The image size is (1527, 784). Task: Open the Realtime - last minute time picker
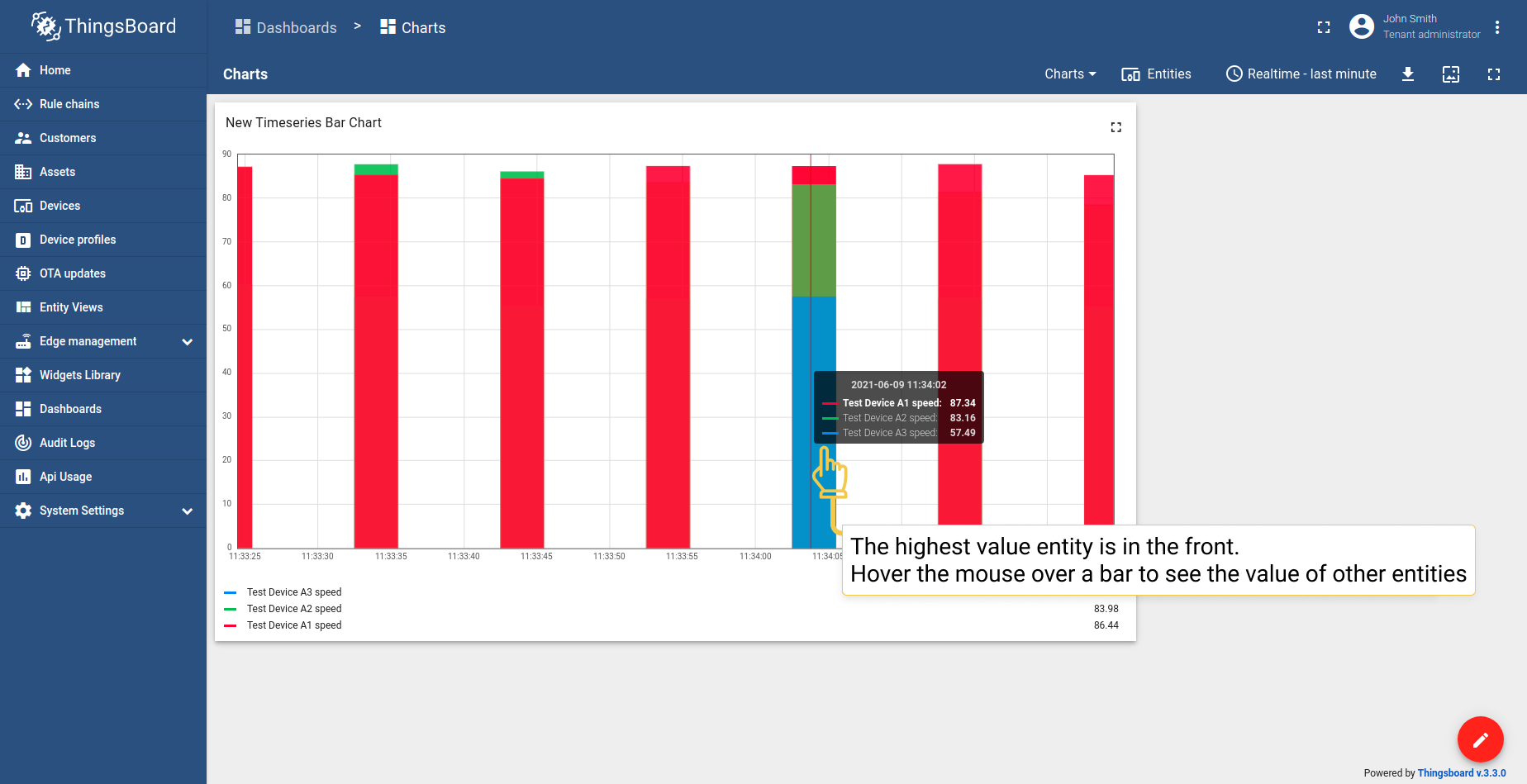(1301, 74)
